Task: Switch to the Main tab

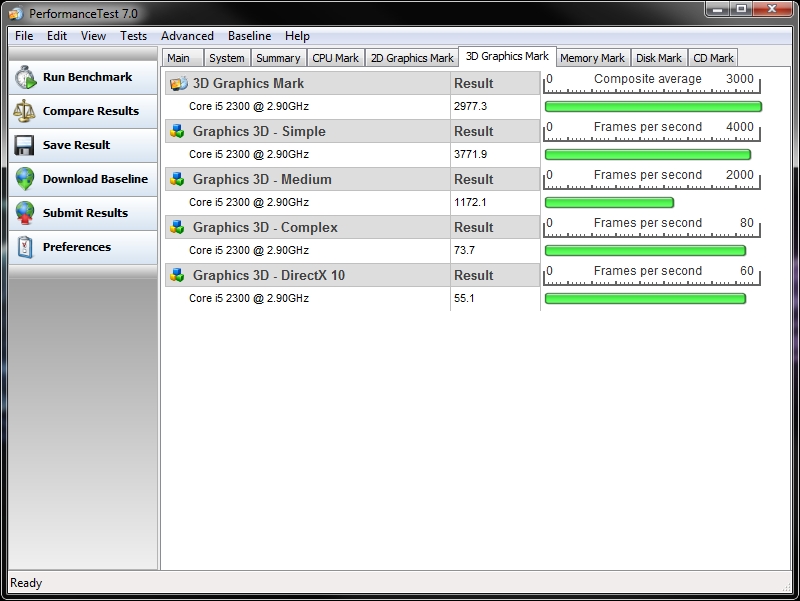Action: [182, 58]
